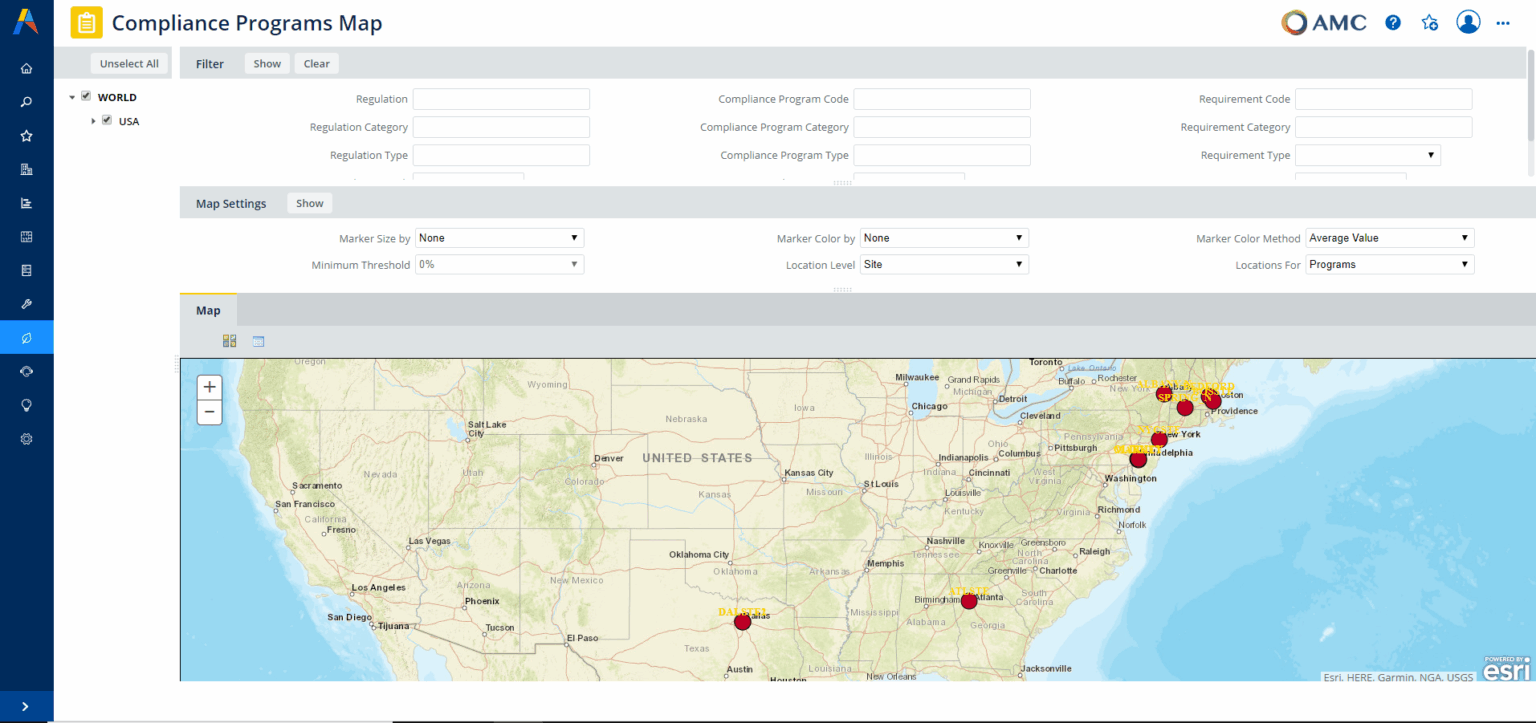Open the more options menu in the header
This screenshot has height=723, width=1536.
click(x=1503, y=22)
